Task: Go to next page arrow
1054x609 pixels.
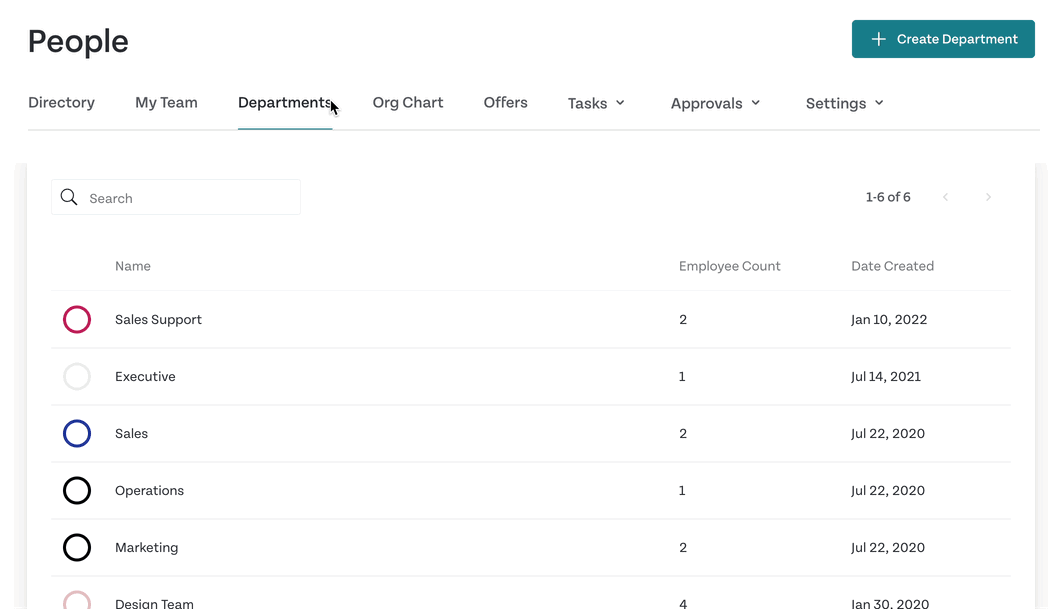Action: click(988, 197)
